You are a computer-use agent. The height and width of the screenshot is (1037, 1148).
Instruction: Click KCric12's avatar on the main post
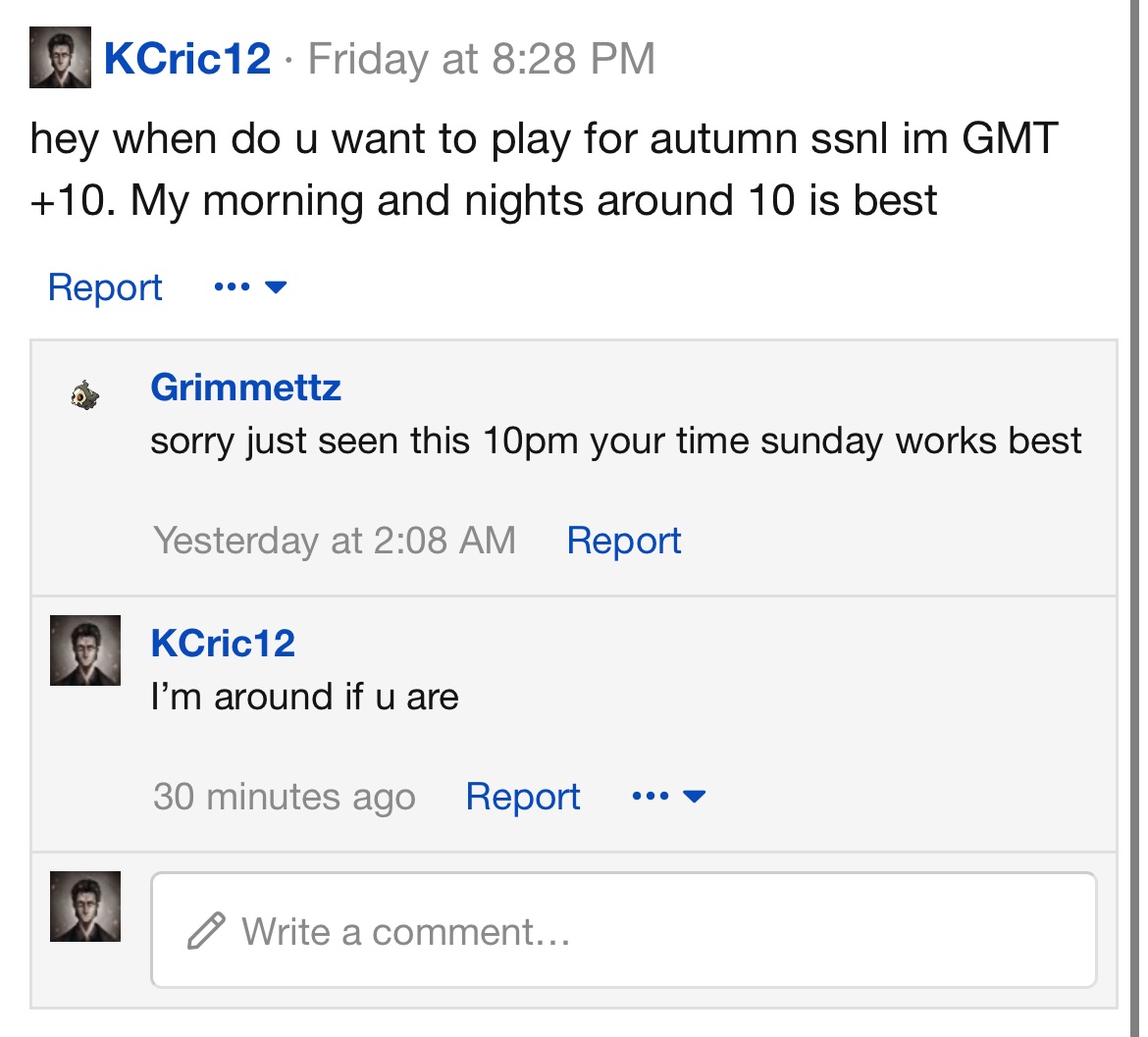(x=60, y=58)
